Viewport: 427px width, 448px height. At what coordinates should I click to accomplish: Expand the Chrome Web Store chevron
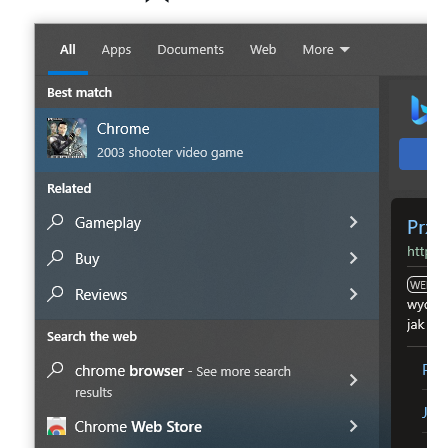[354, 426]
